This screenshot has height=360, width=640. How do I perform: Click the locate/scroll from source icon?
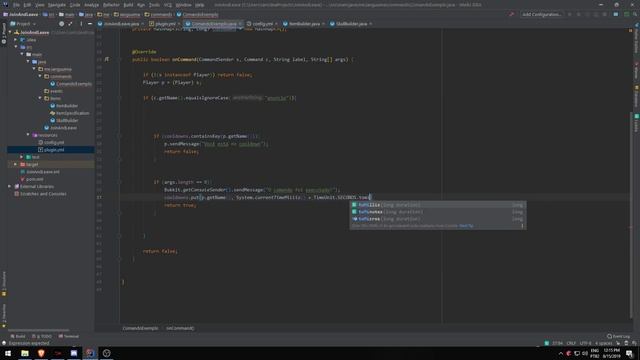point(61,24)
